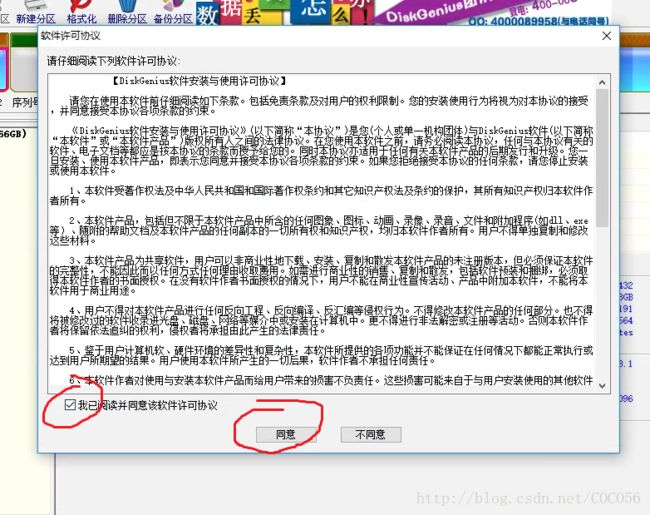Viewport: 650px width, 515px height.
Task: Click 新建分区 toolbar icon in DiskGenius
Action: 36,12
